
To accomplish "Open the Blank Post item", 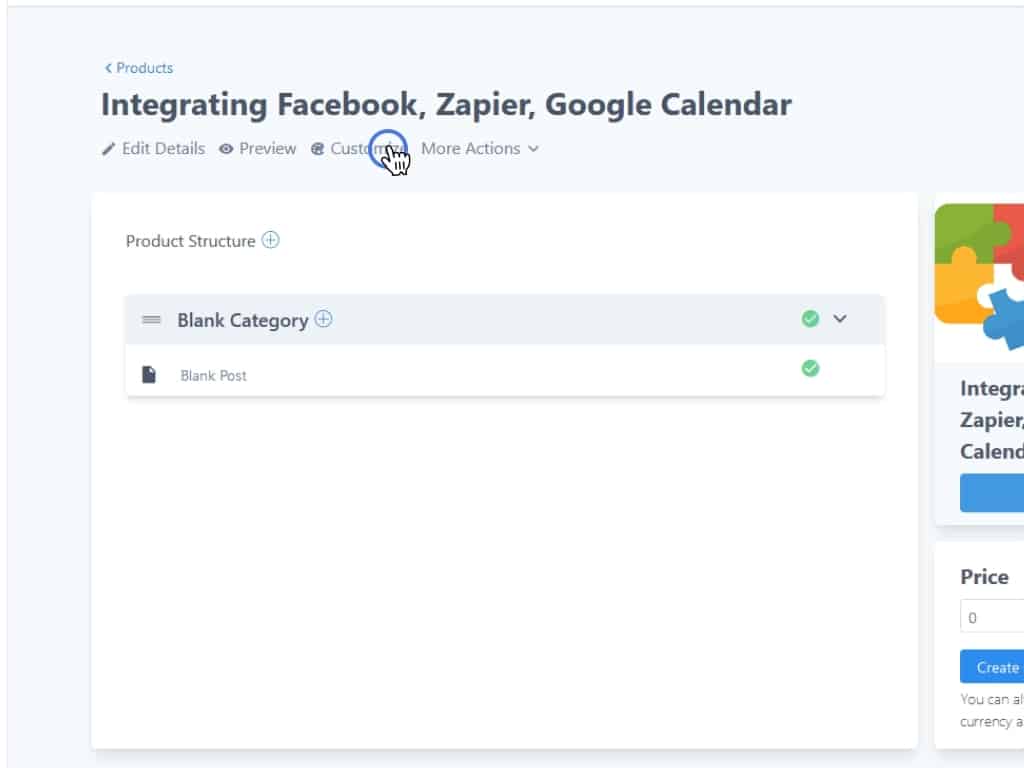I will [214, 376].
